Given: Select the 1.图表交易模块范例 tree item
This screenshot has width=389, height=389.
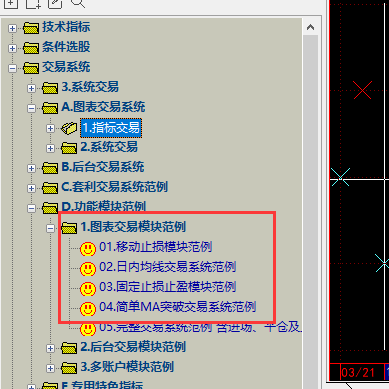Looking at the screenshot, I should pos(133,227).
